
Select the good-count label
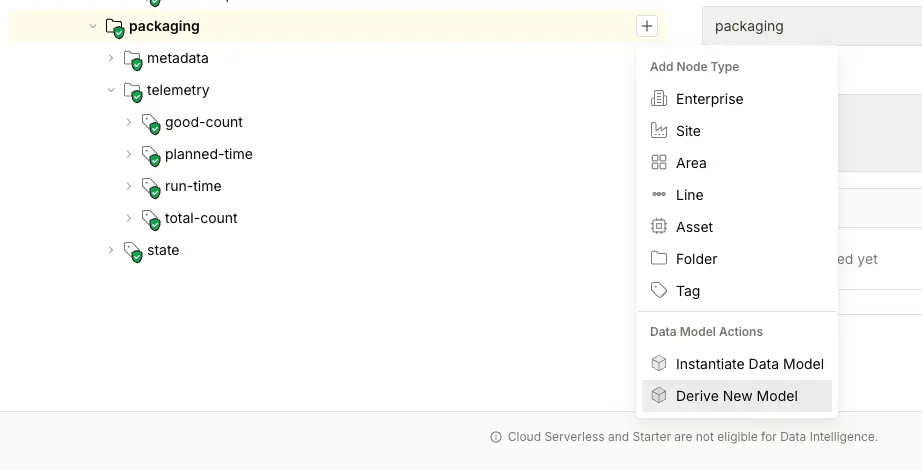203,122
